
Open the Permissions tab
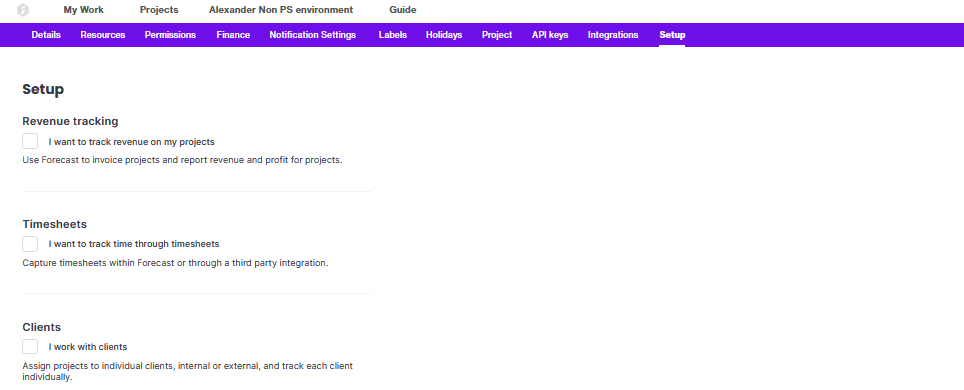pos(170,35)
